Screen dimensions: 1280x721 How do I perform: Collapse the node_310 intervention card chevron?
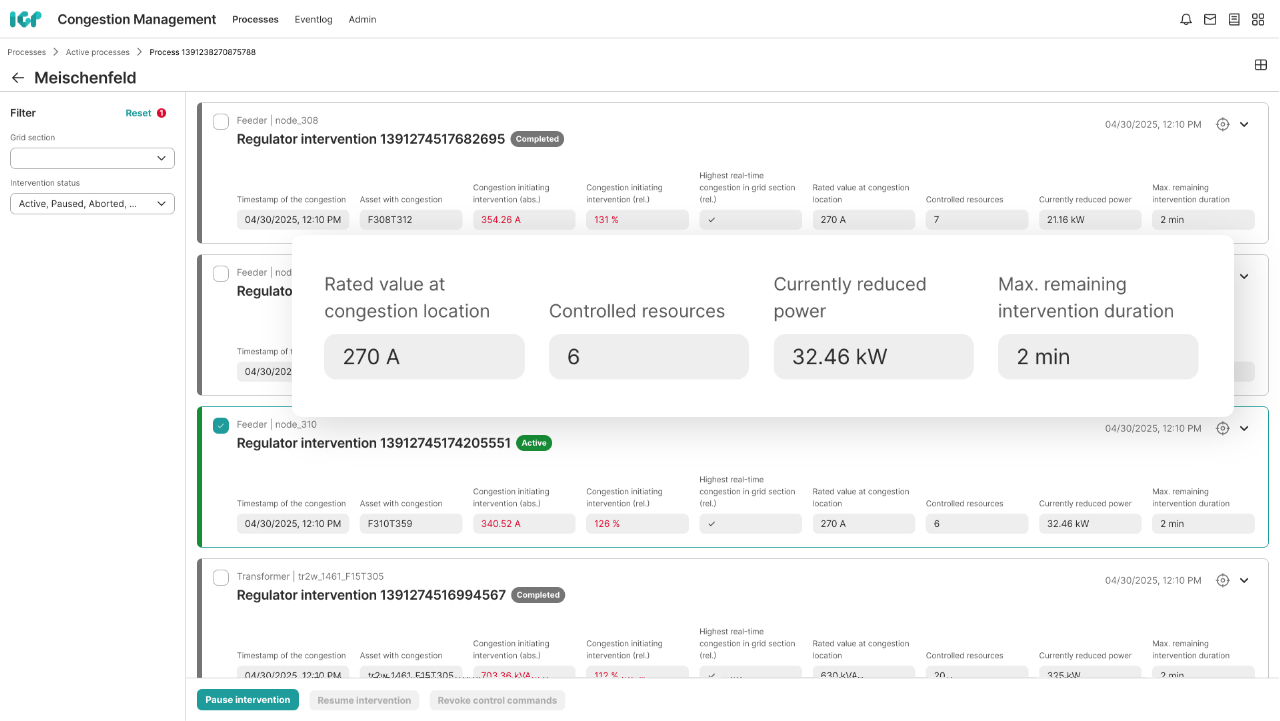coord(1244,428)
